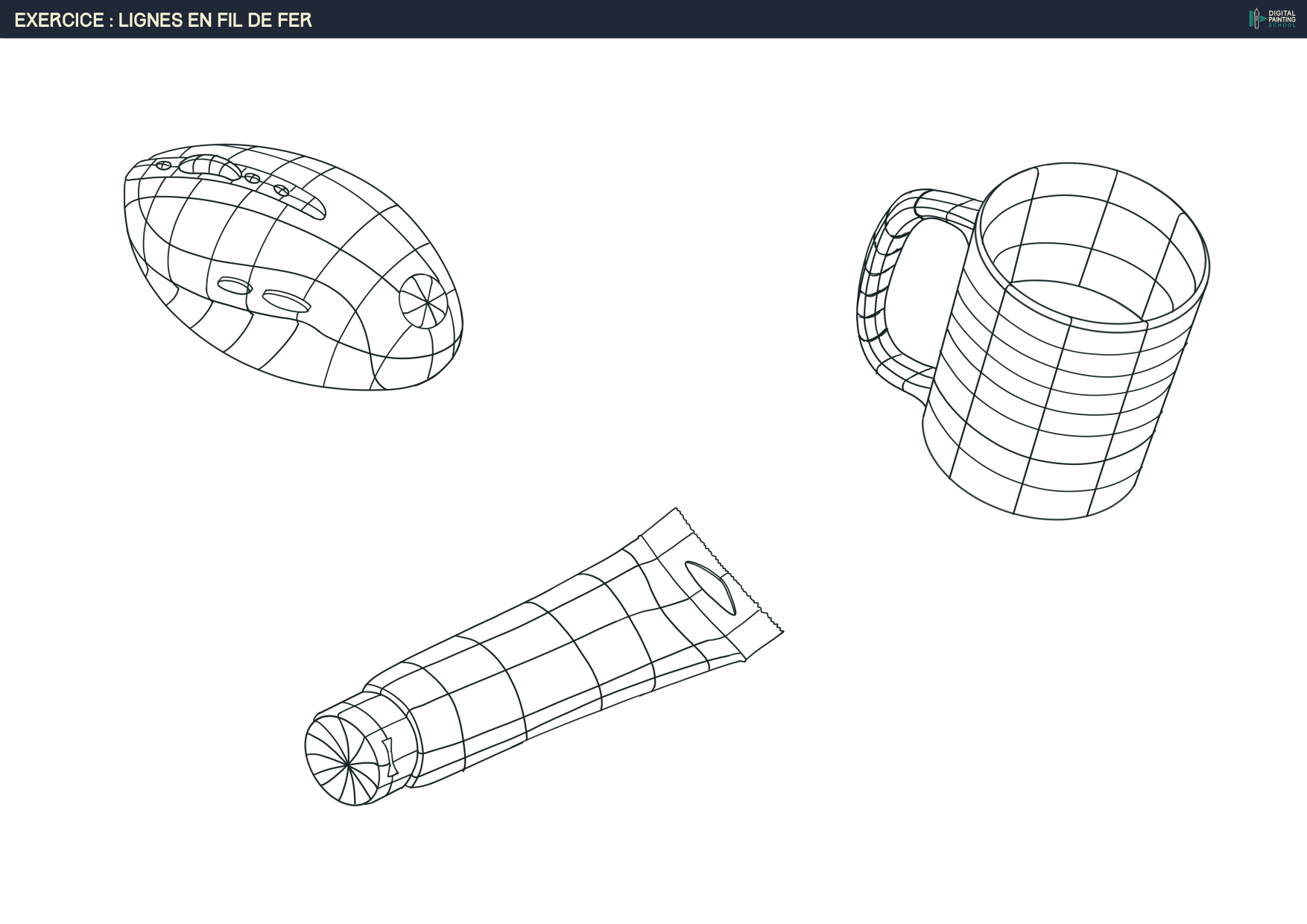This screenshot has height=924, width=1307.
Task: Click the oval hang hole on the tube
Action: pyautogui.click(x=710, y=587)
